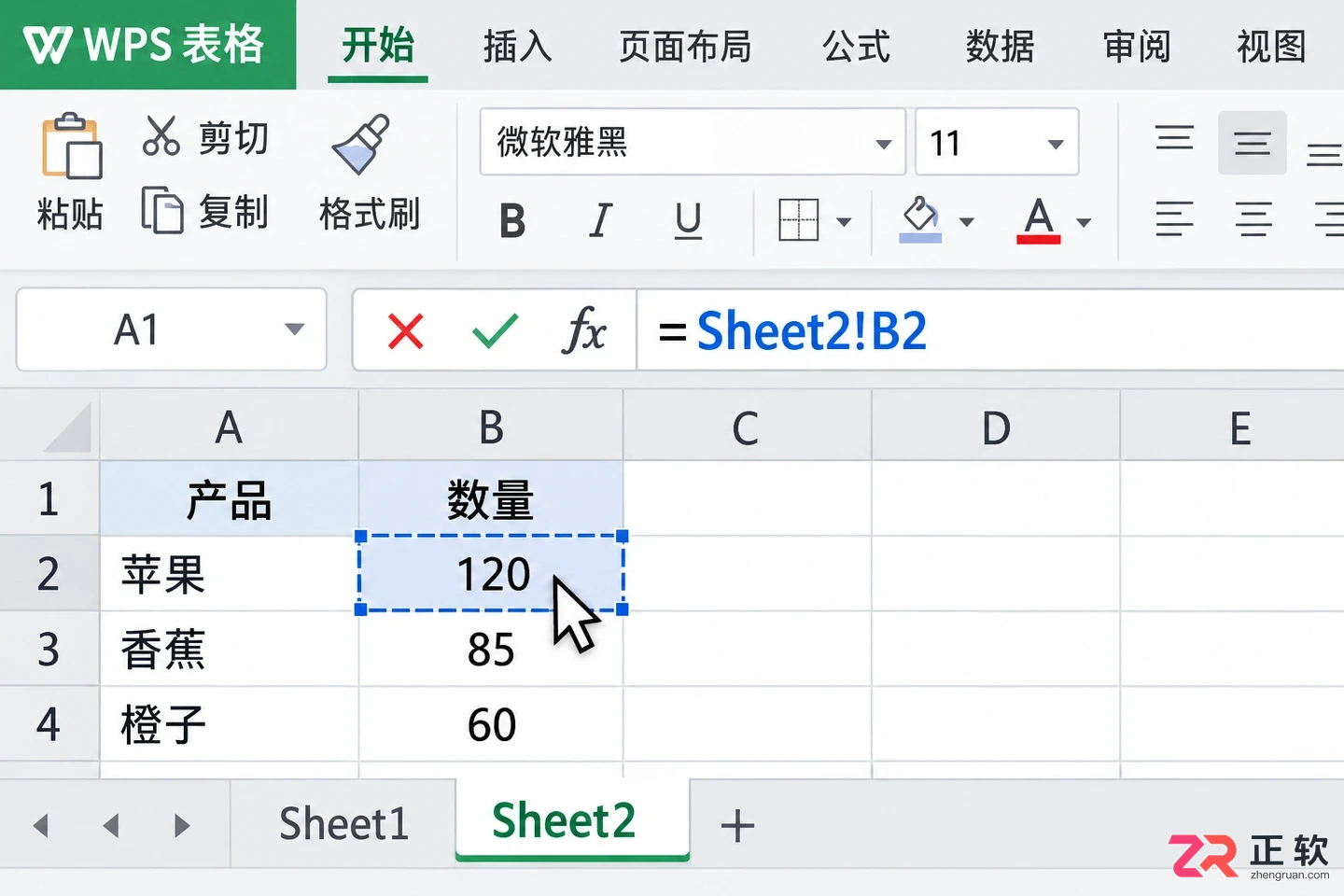1344x896 pixels.
Task: Switch to 视图 (View) tab
Action: 1271,47
